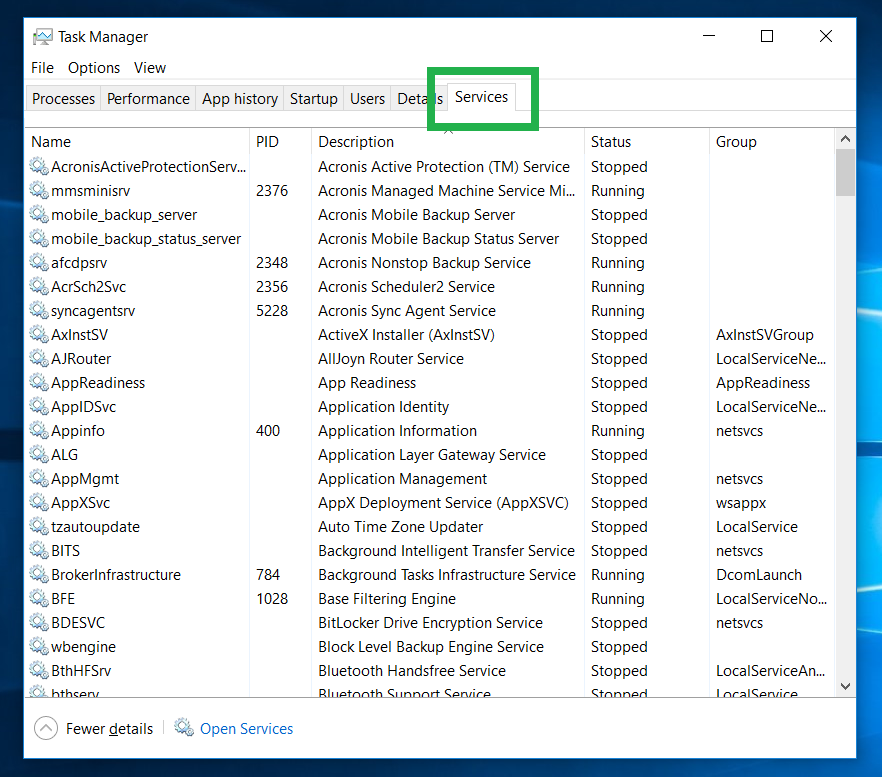Sort by the Group column header
882x777 pixels.
tap(772, 142)
